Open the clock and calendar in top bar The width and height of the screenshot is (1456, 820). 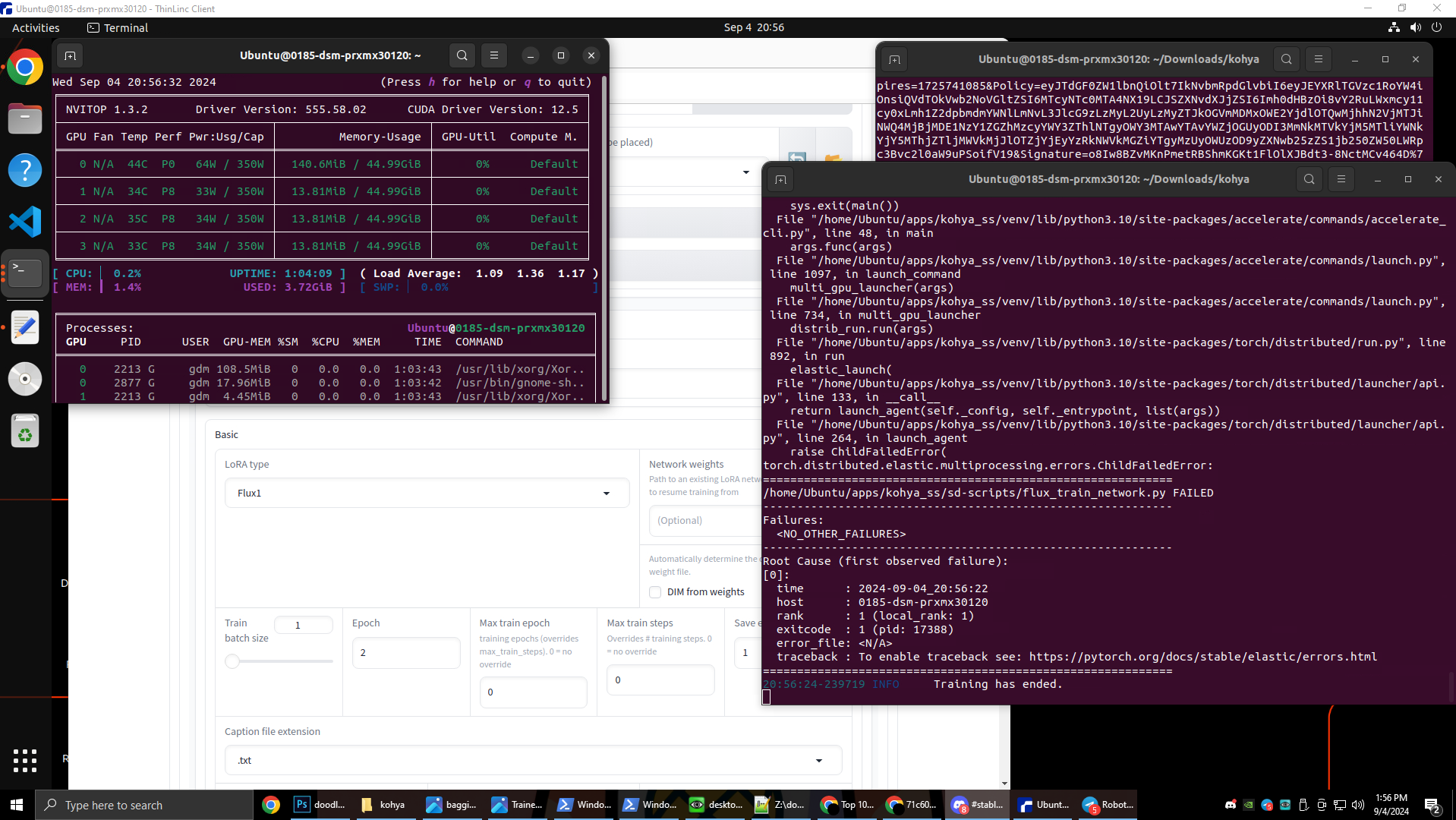coord(753,27)
